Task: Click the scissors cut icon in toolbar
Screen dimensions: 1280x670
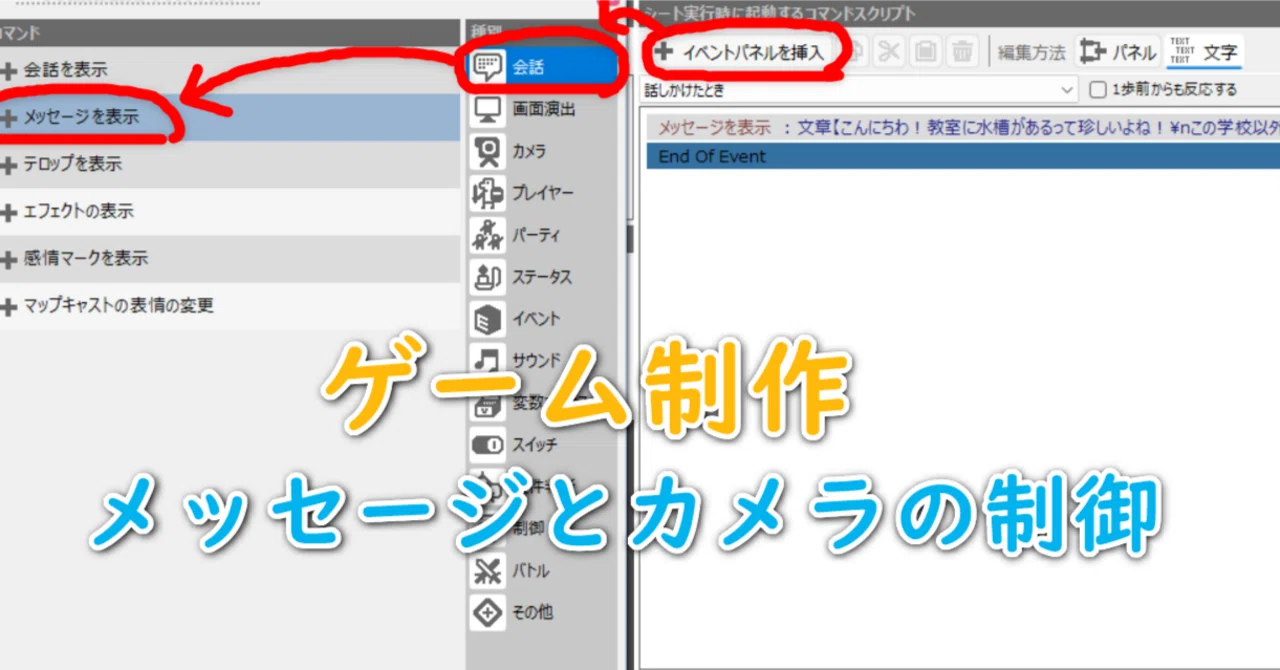Action: point(889,51)
